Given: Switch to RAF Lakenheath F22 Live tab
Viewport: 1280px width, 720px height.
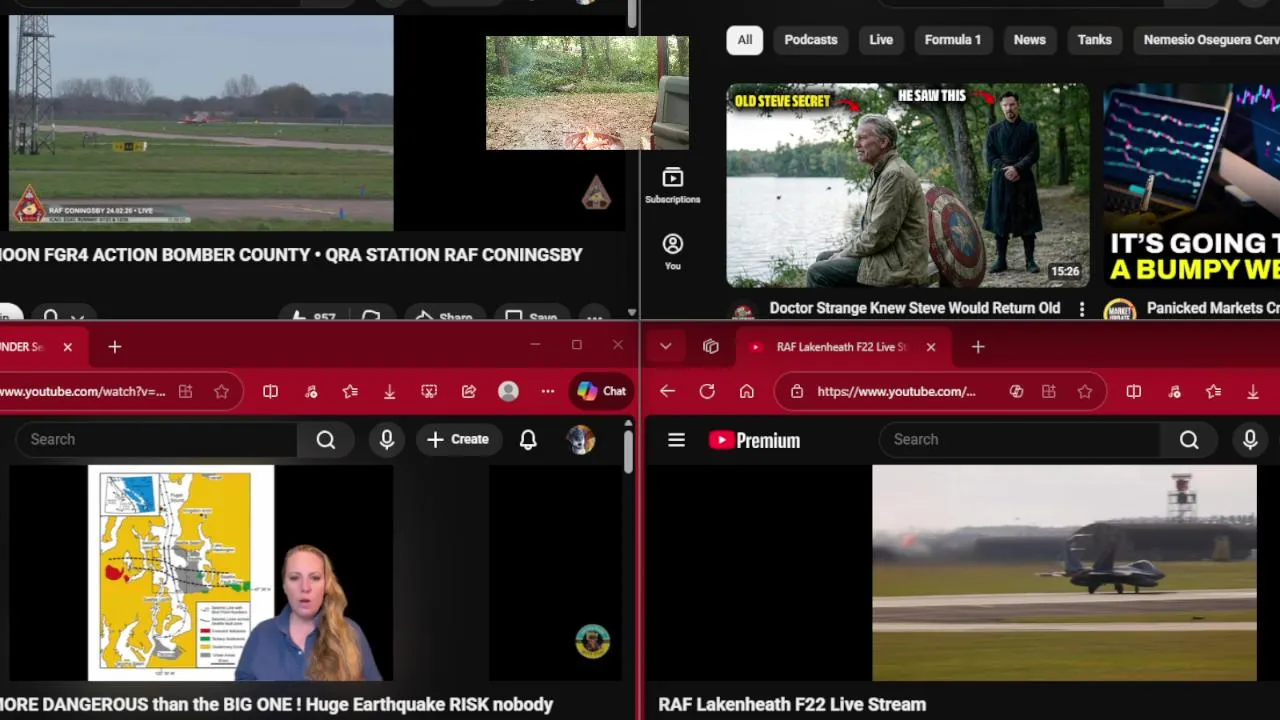Looking at the screenshot, I should 840,347.
